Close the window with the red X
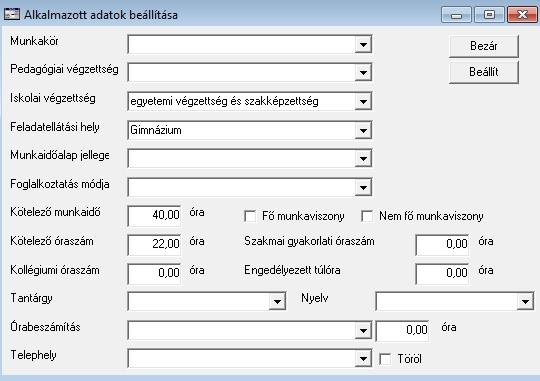The width and height of the screenshot is (540, 381). [522, 15]
